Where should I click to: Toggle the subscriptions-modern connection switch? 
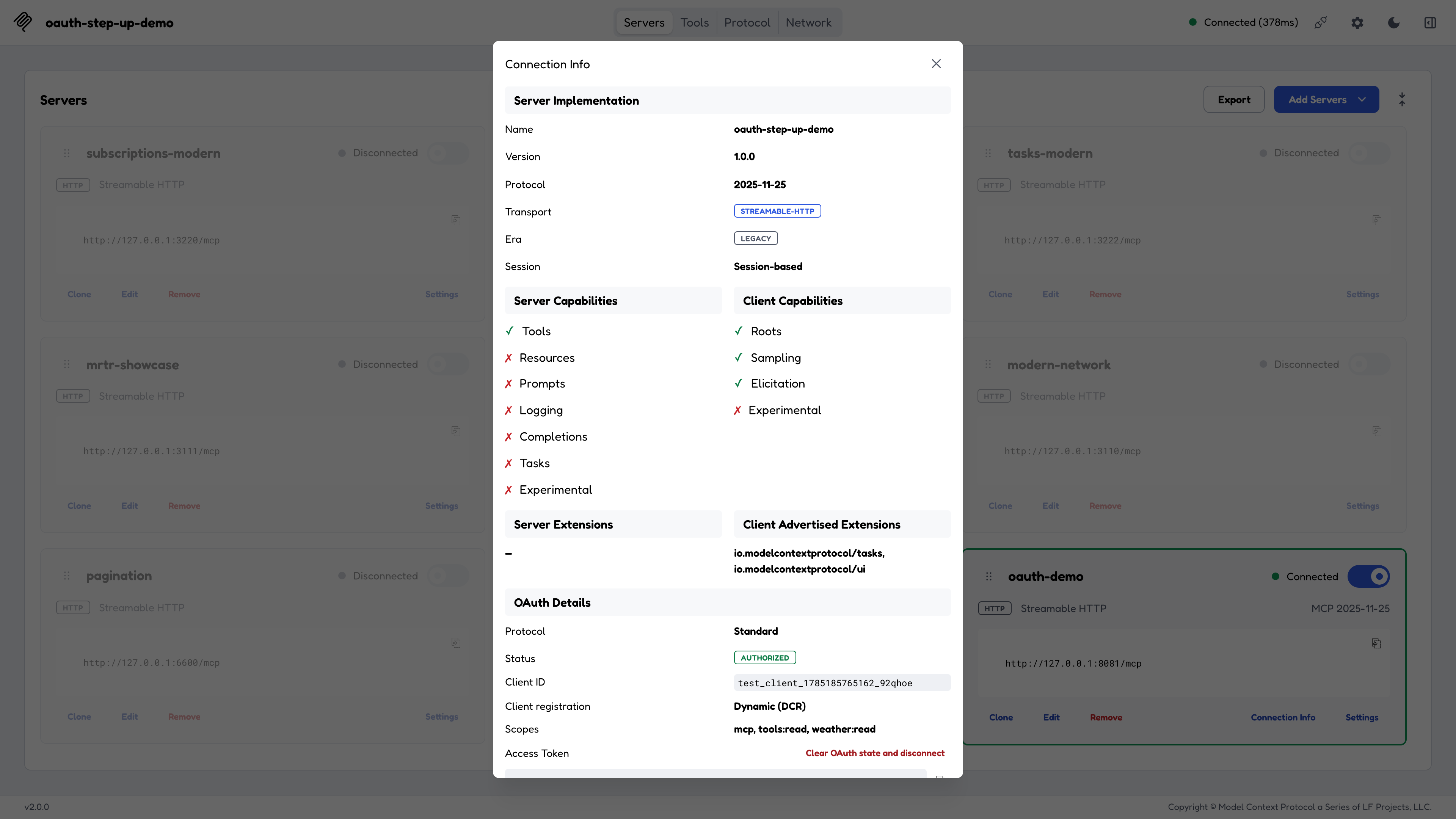448,153
